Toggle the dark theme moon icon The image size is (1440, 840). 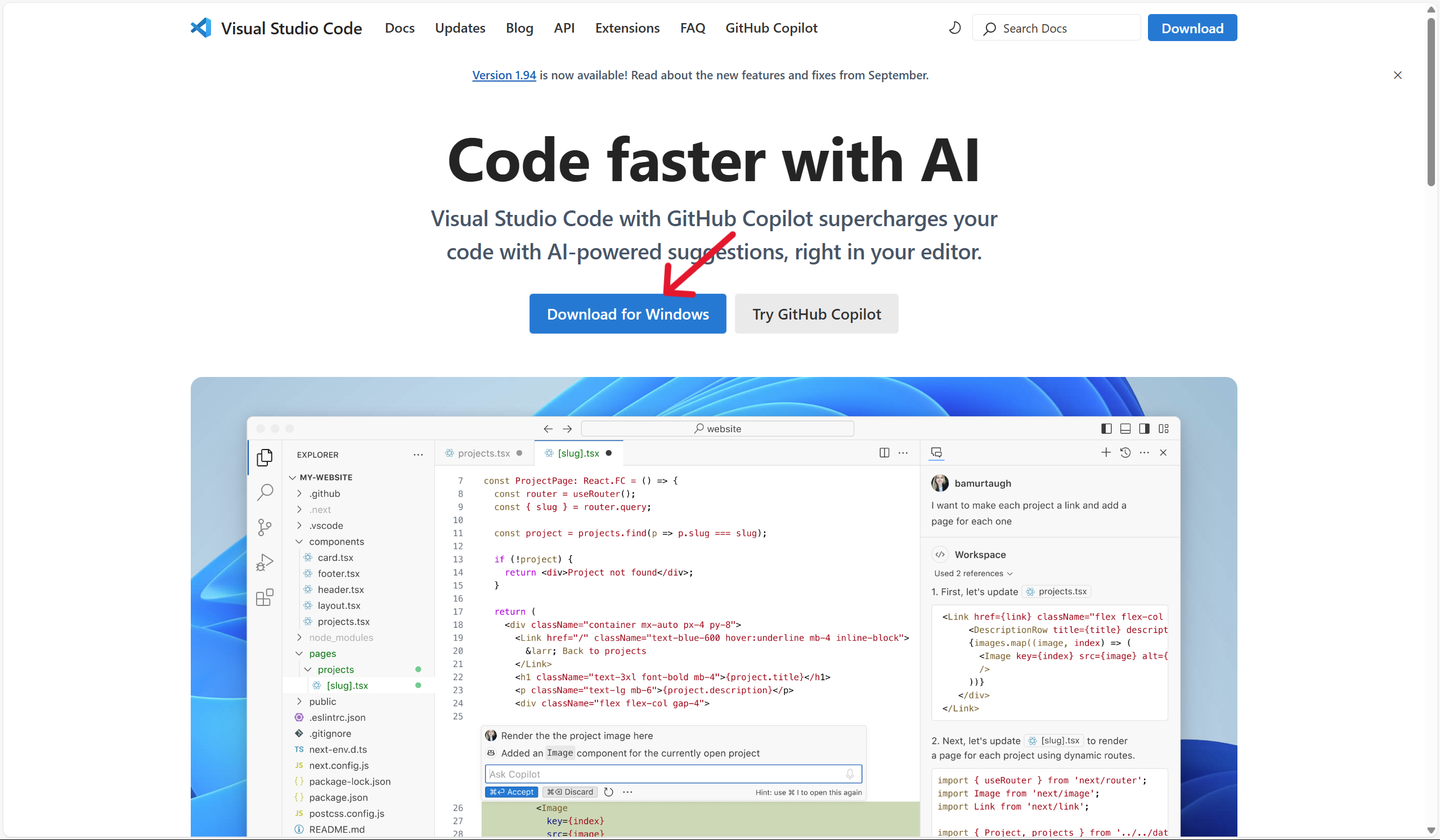tap(955, 28)
